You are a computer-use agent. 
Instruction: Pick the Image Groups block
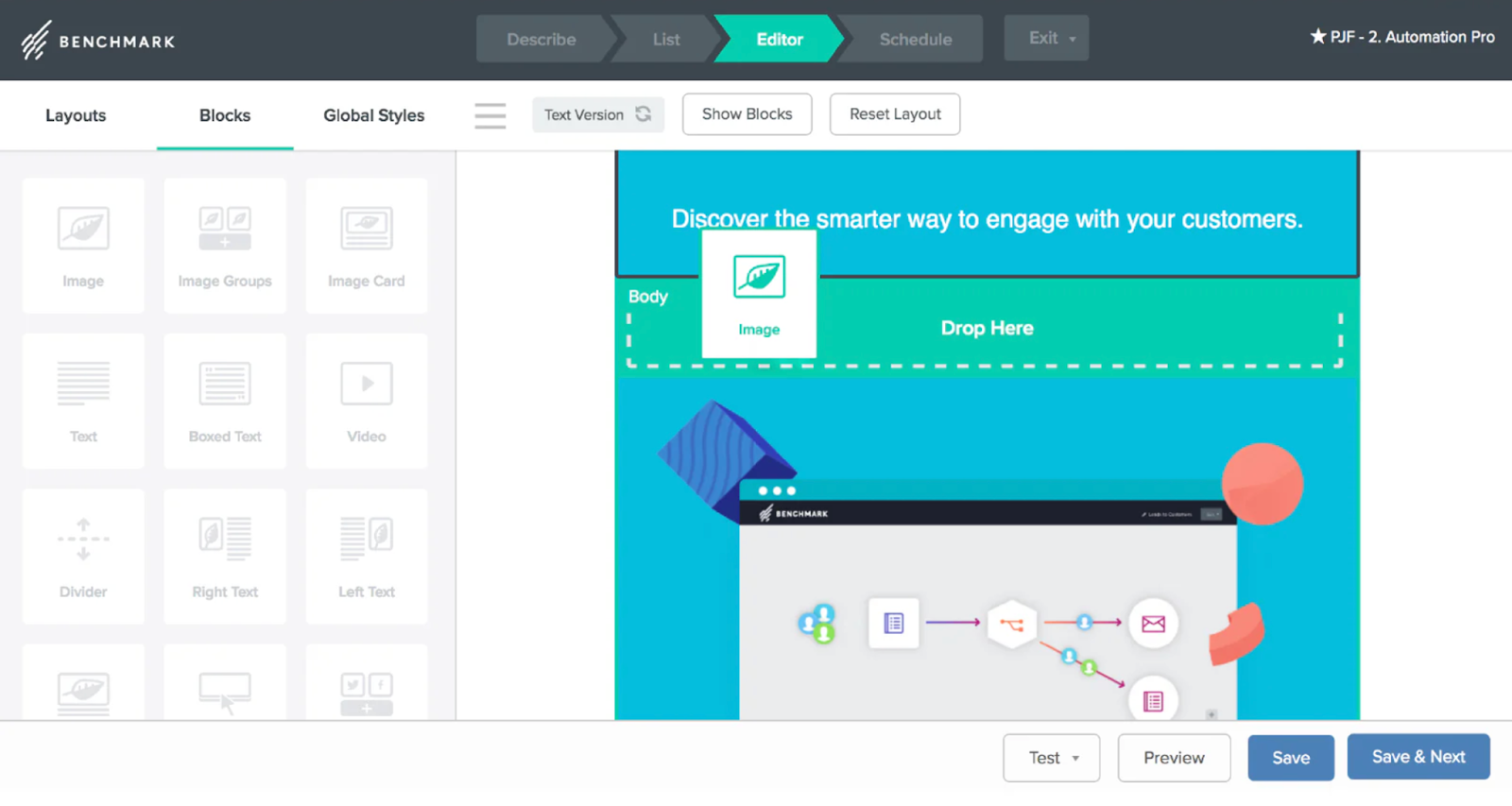point(225,245)
